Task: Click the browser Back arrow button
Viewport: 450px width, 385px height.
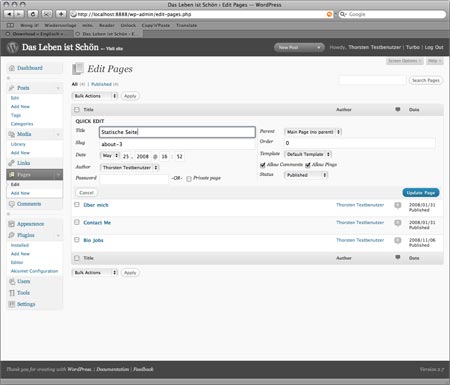Action: [x=9, y=14]
